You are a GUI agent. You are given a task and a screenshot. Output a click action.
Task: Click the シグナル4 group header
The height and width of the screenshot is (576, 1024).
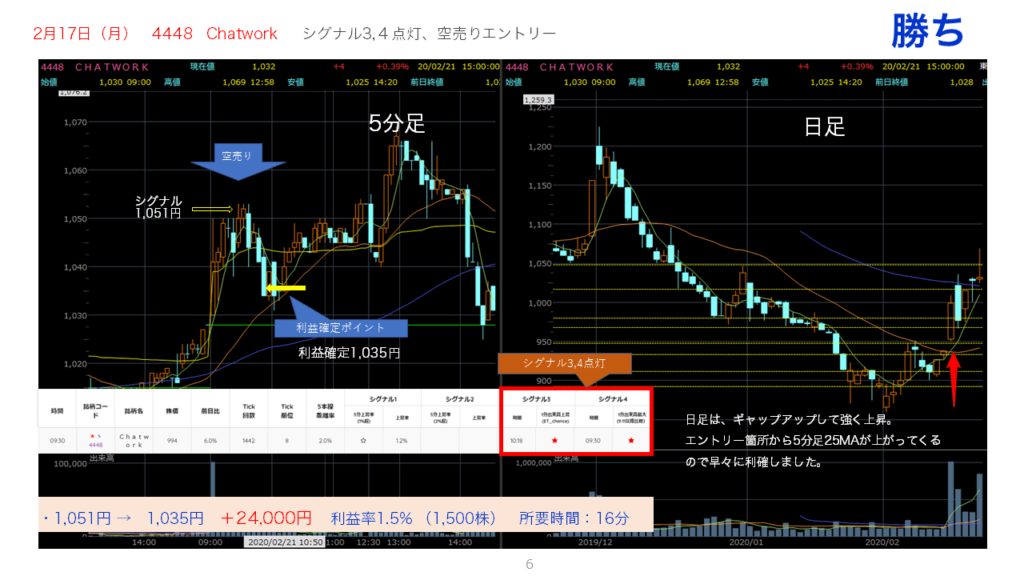click(x=613, y=398)
